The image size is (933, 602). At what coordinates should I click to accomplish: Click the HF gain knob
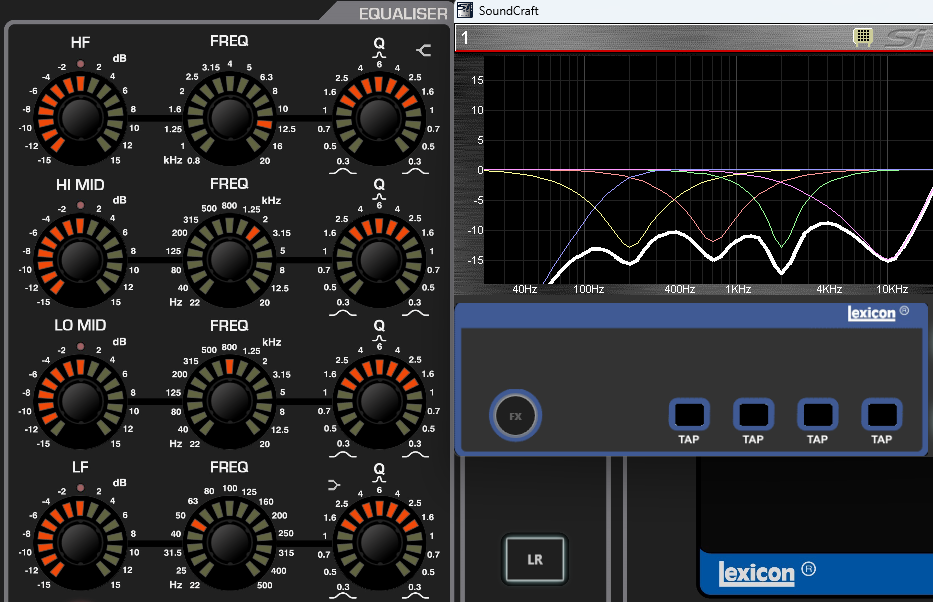click(x=80, y=118)
